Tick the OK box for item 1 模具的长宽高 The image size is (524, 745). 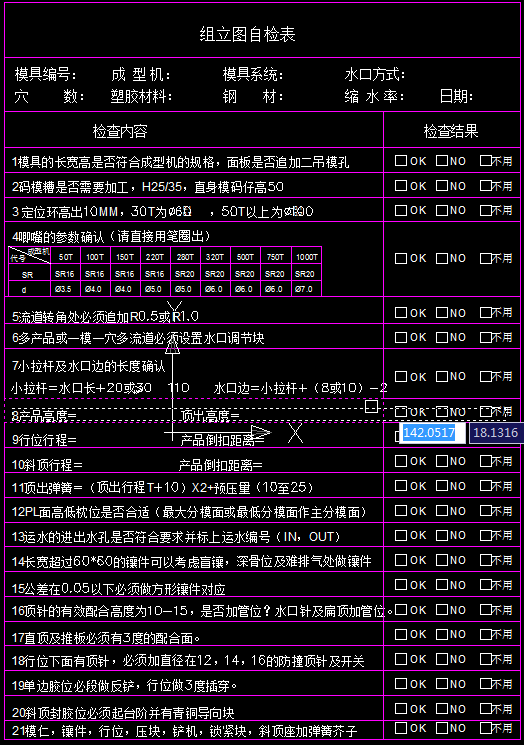[x=400, y=161]
